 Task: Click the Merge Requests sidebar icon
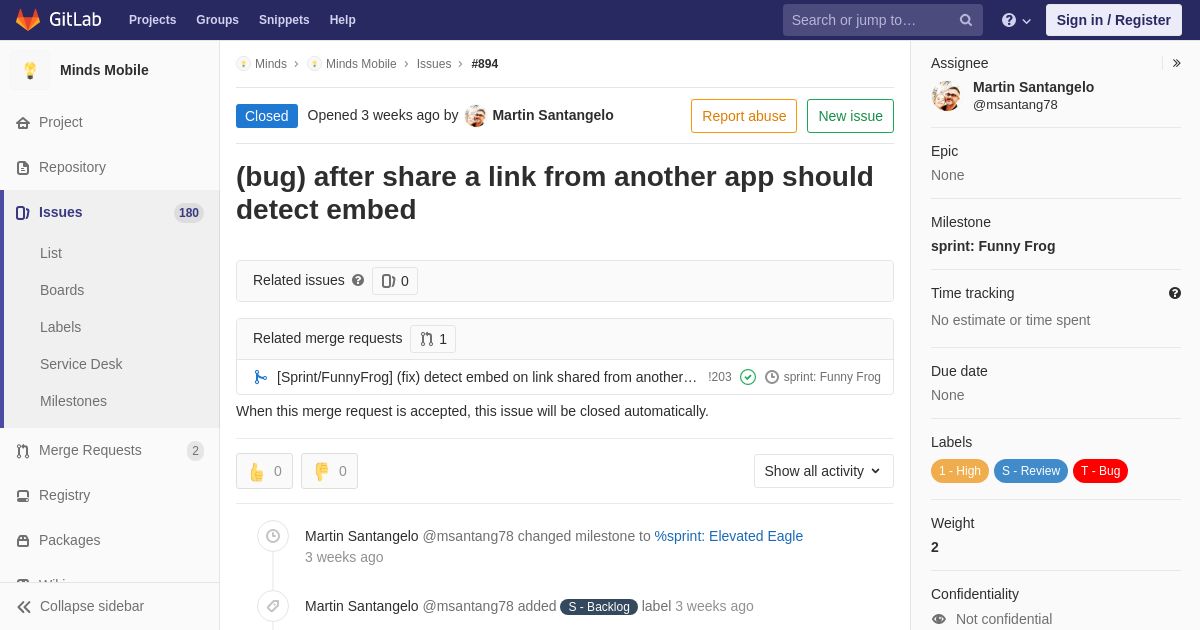click(23, 451)
